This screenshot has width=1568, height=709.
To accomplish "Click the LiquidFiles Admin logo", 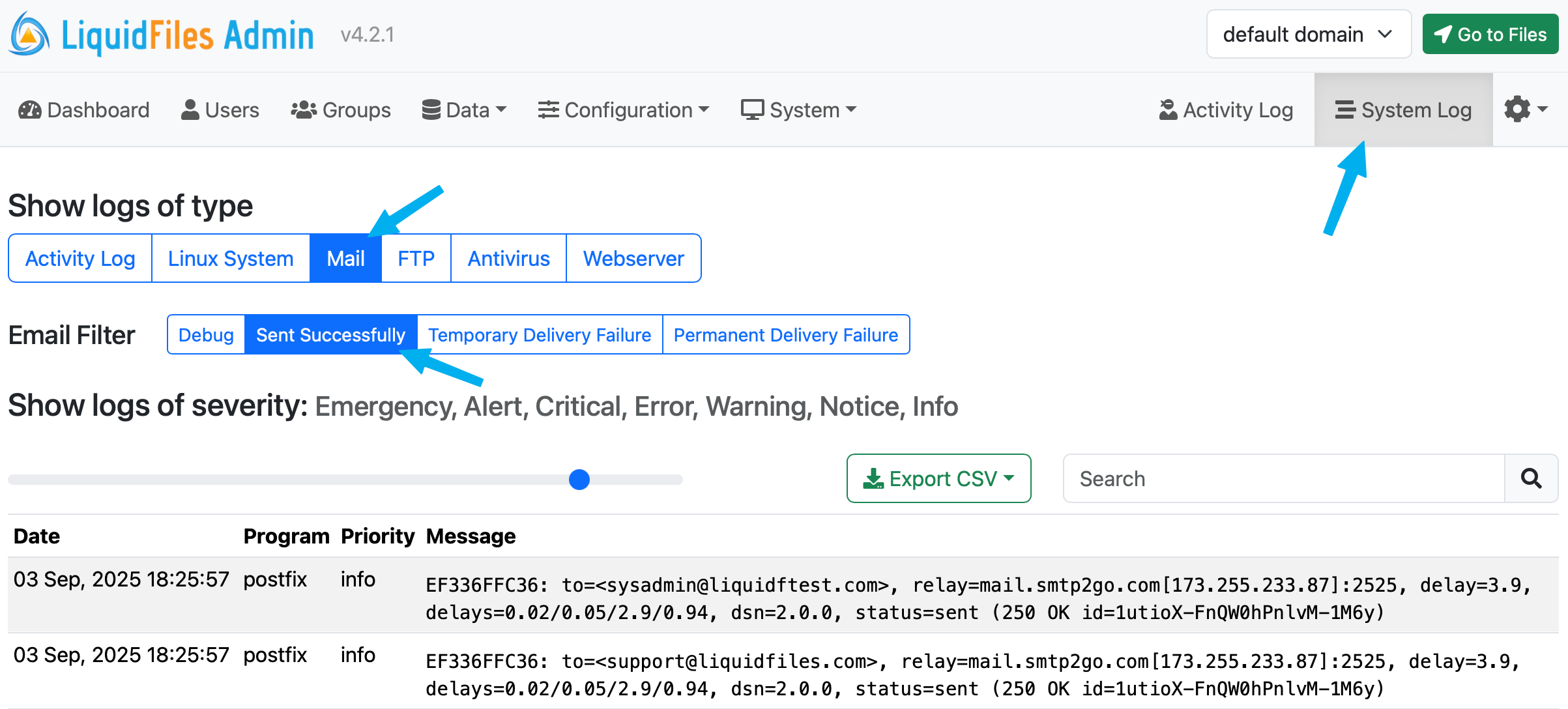I will pos(161,34).
